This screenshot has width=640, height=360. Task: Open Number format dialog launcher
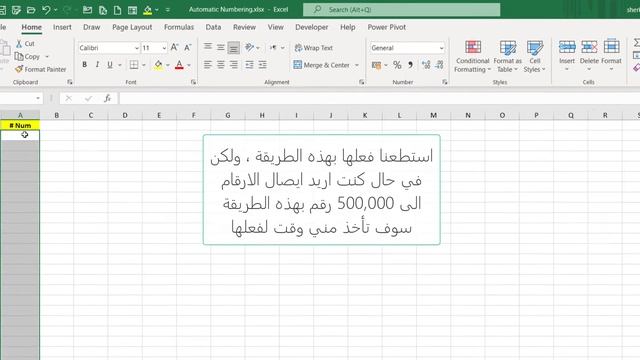point(444,82)
